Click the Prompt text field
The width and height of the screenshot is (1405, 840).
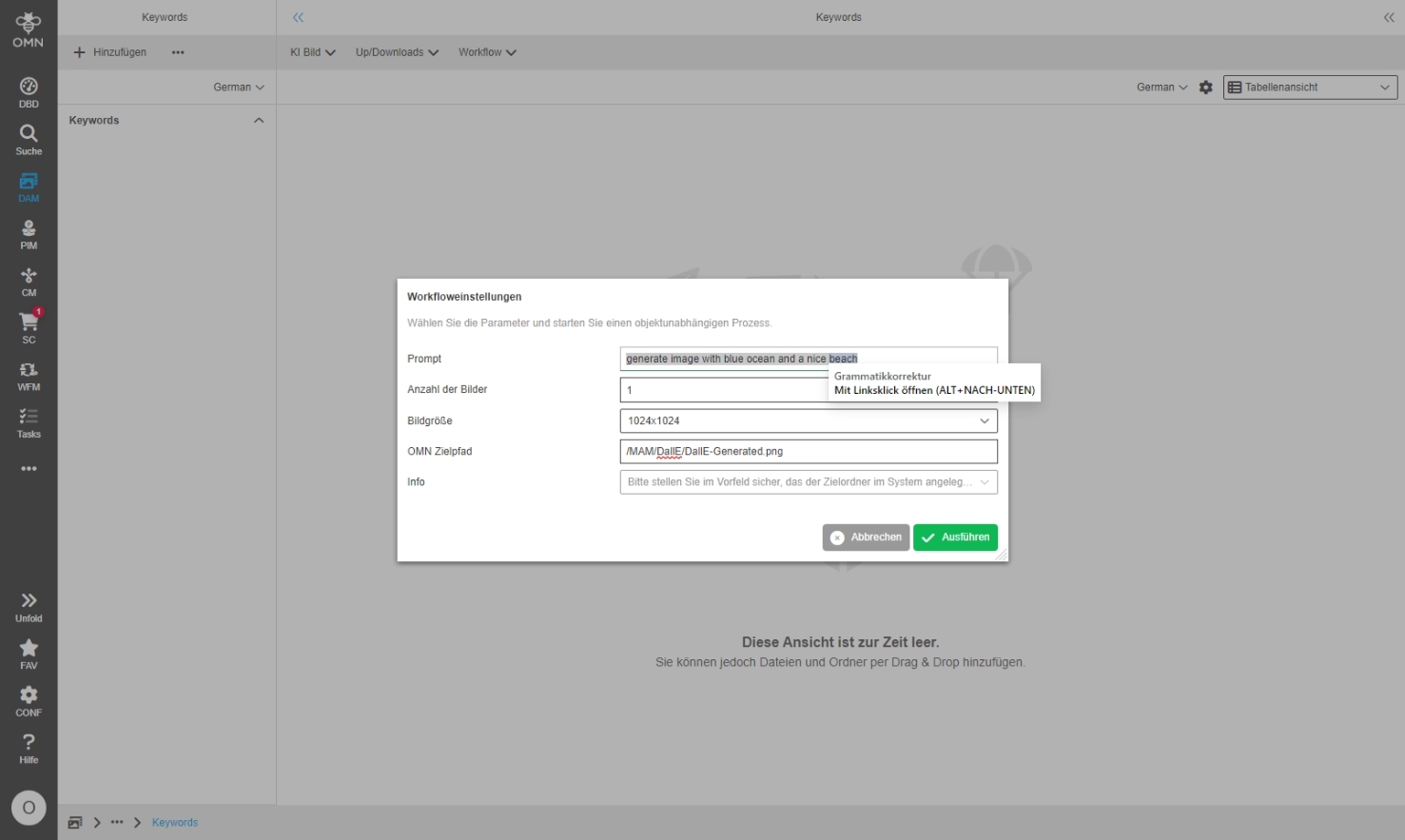(x=809, y=359)
